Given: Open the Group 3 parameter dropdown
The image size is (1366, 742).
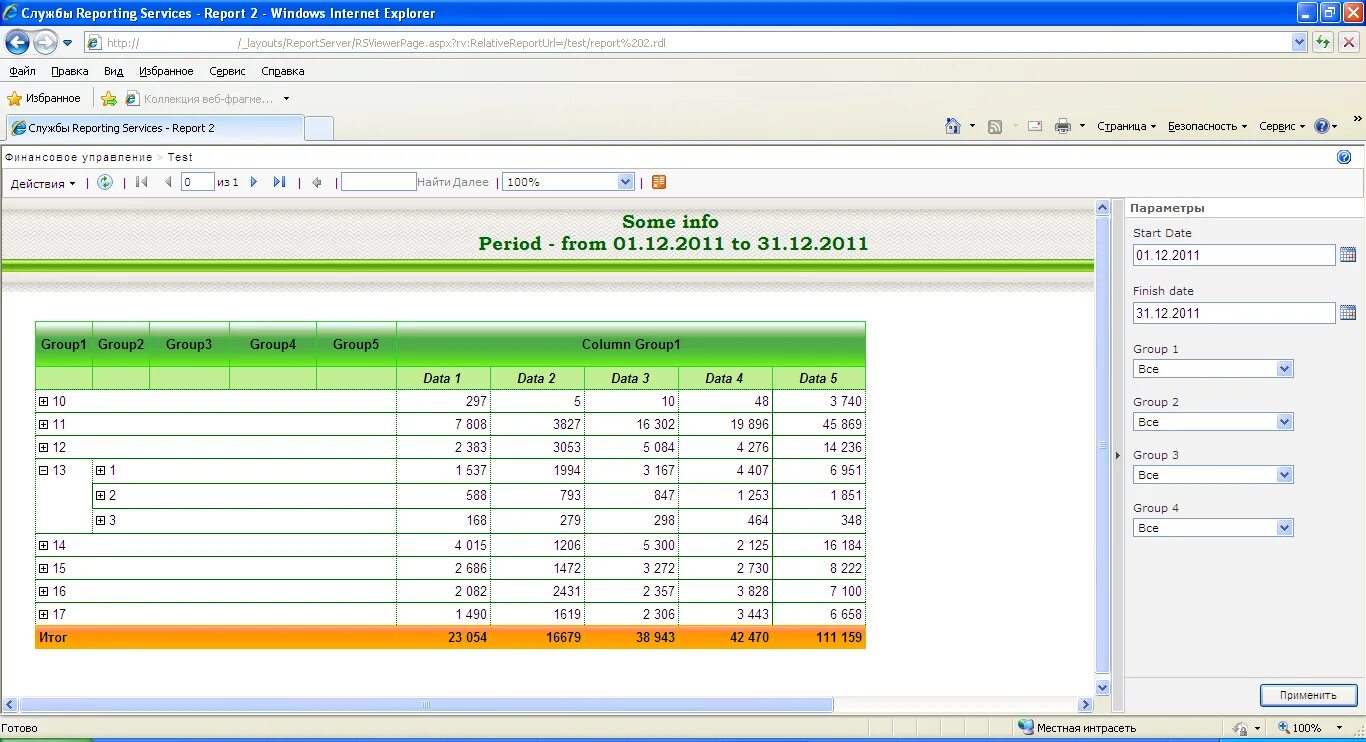Looking at the screenshot, I should pyautogui.click(x=1284, y=475).
